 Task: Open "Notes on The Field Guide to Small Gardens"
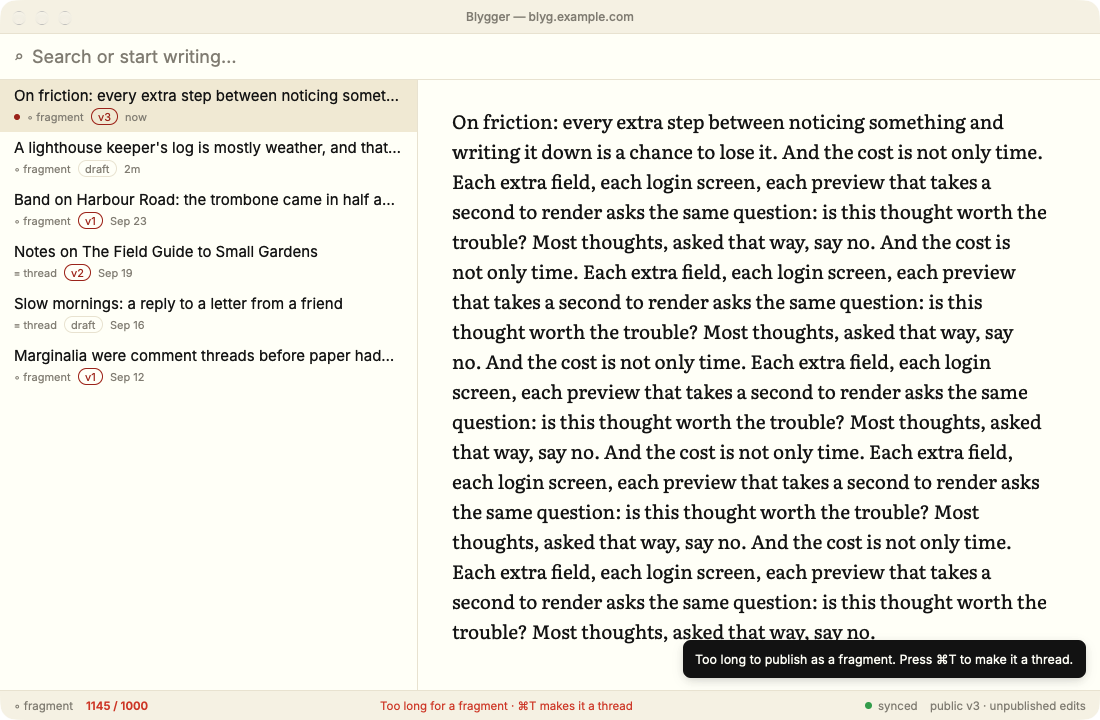coord(208,262)
